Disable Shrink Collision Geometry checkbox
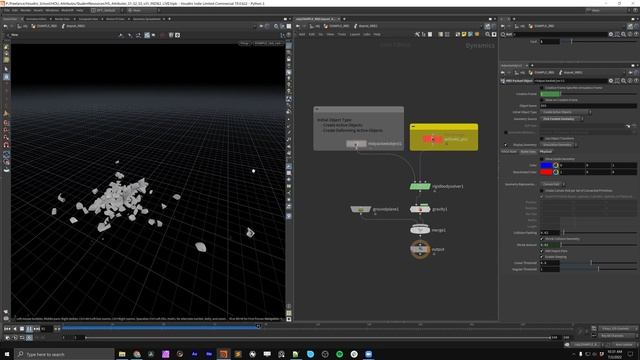 click(x=542, y=239)
